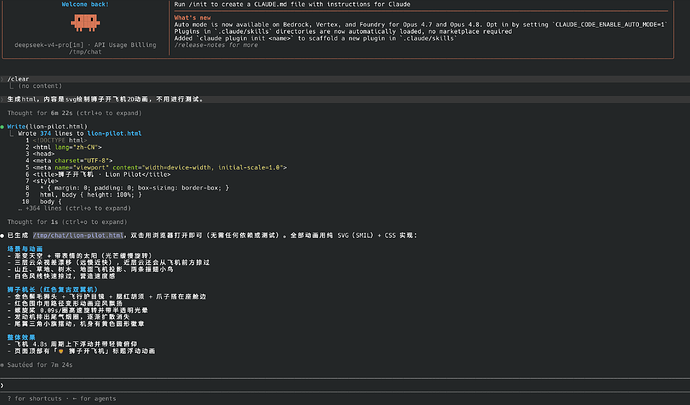Click the '(no content)' result line

[40, 86]
